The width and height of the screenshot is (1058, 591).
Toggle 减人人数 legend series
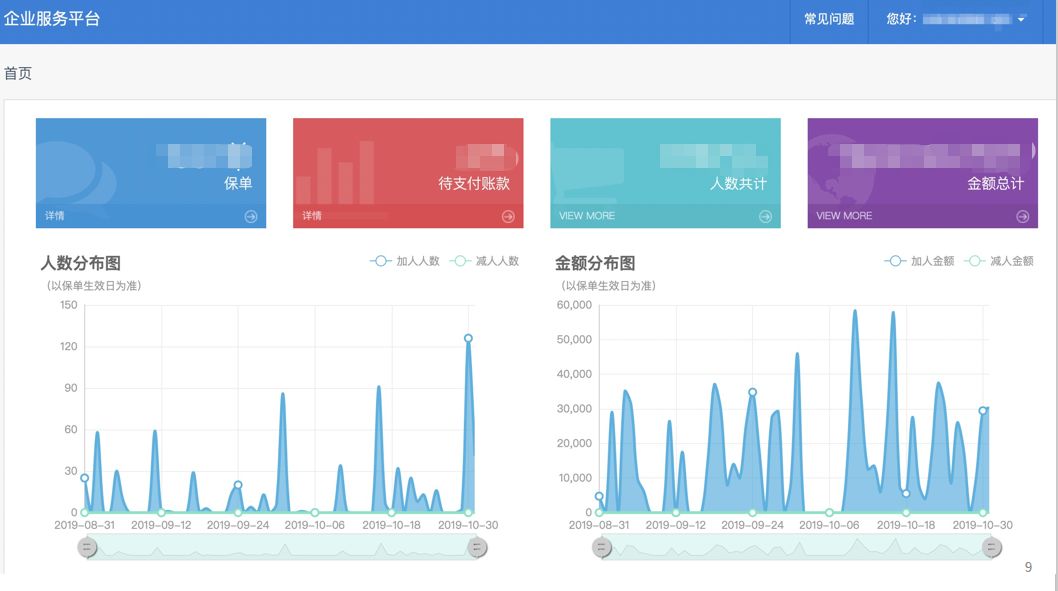(x=485, y=261)
